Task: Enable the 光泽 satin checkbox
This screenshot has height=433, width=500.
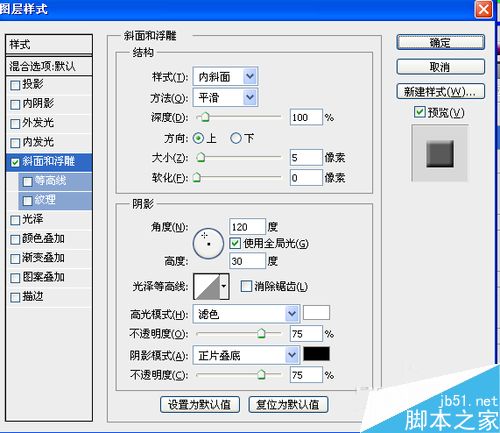Action: (15, 220)
